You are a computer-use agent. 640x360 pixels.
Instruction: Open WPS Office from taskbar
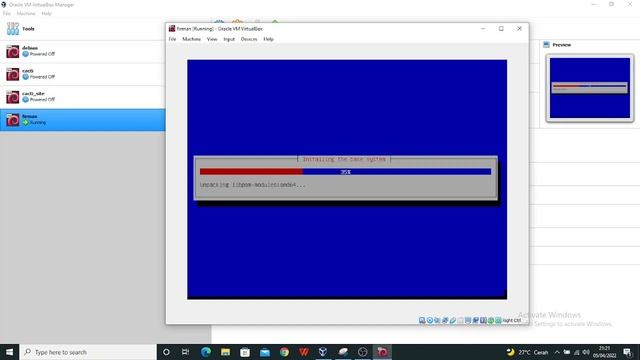[x=304, y=352]
